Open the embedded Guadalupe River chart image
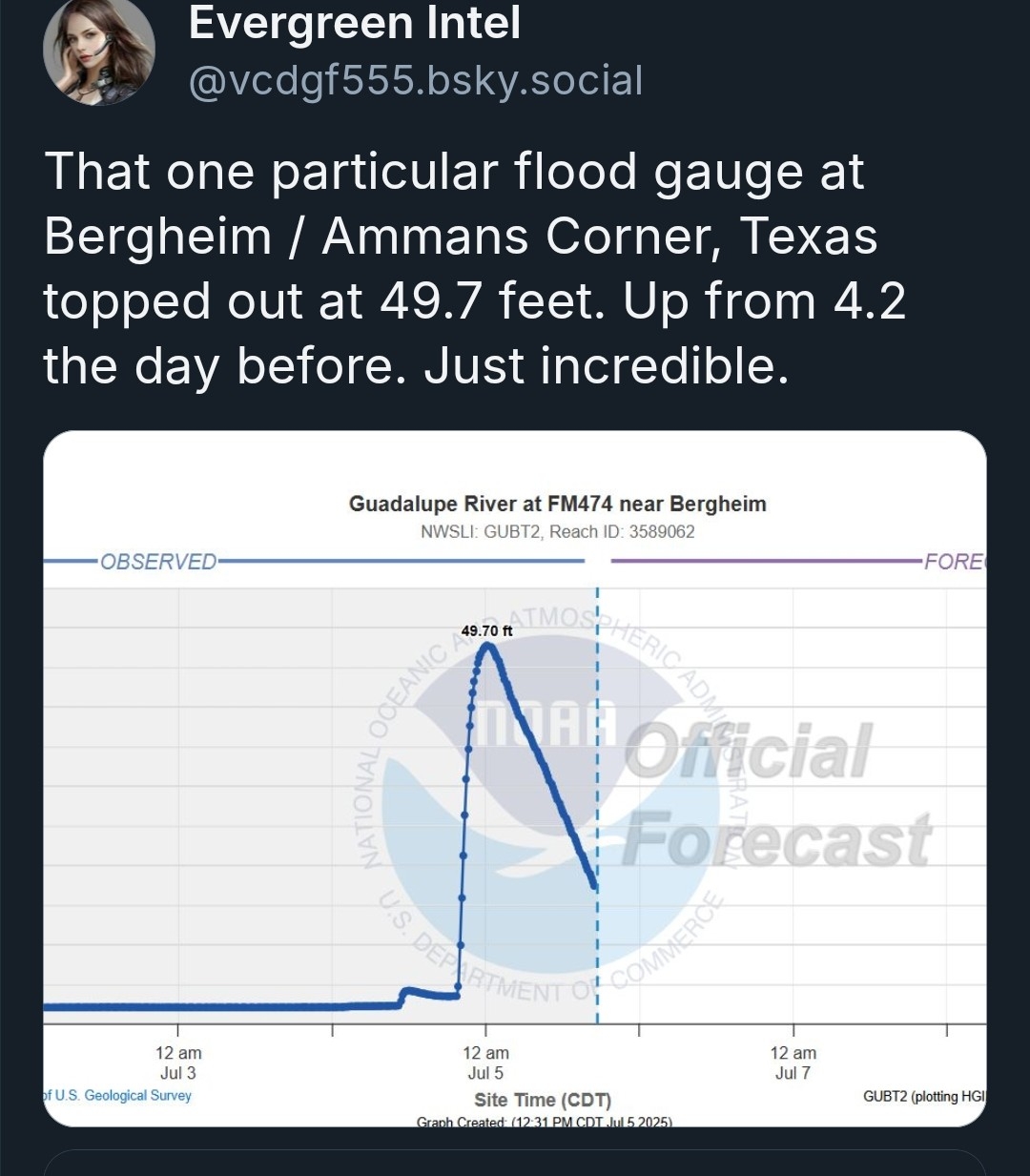This screenshot has height=1176, width=1030. (515, 778)
